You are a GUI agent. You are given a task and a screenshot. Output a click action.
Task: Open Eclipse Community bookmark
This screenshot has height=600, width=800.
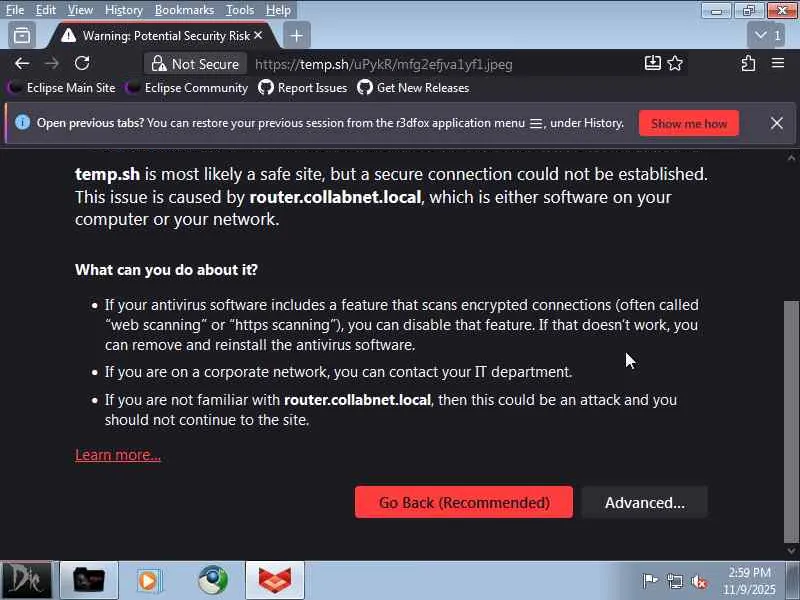pos(186,88)
